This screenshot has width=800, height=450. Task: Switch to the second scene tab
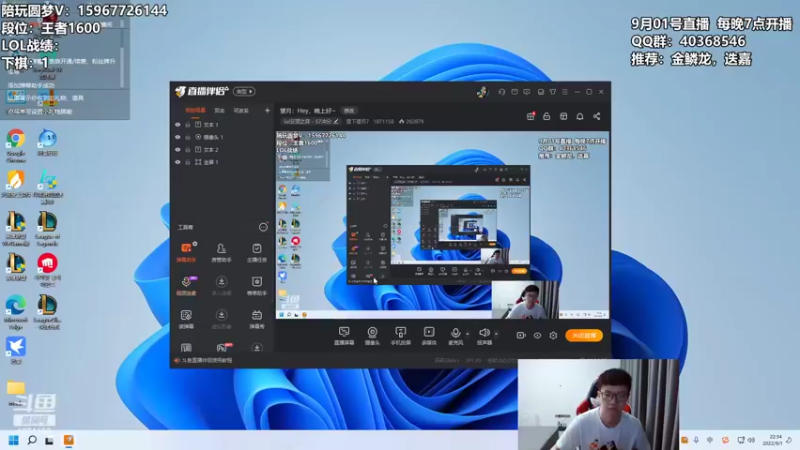pyautogui.click(x=219, y=110)
